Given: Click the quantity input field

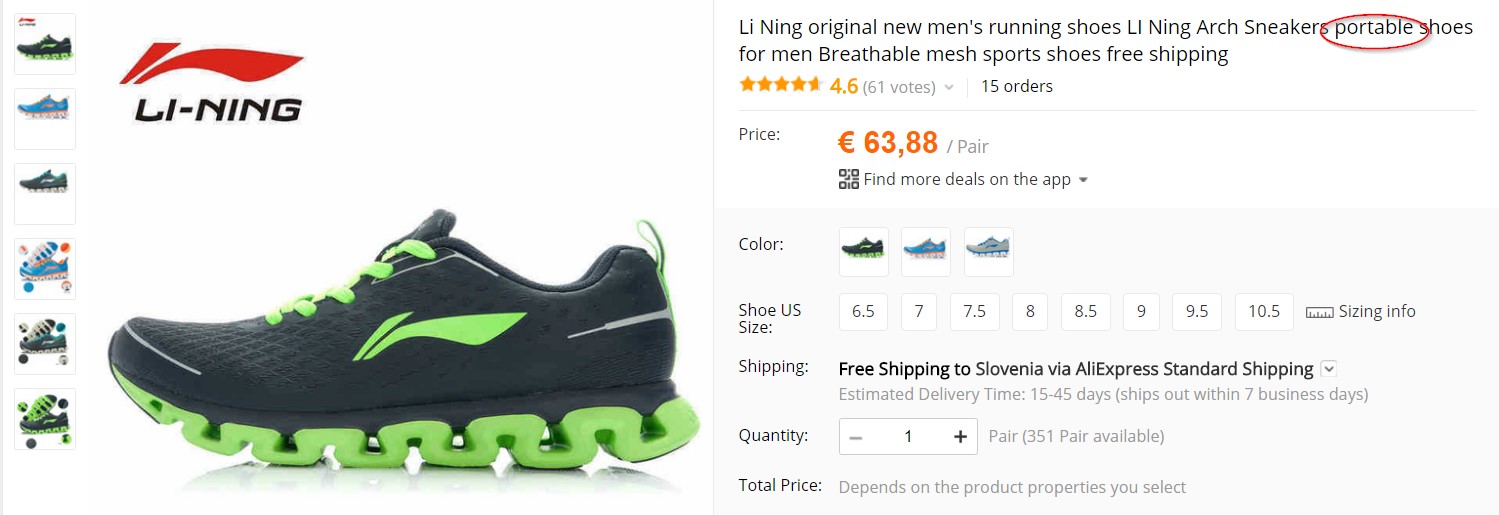Looking at the screenshot, I should (908, 436).
